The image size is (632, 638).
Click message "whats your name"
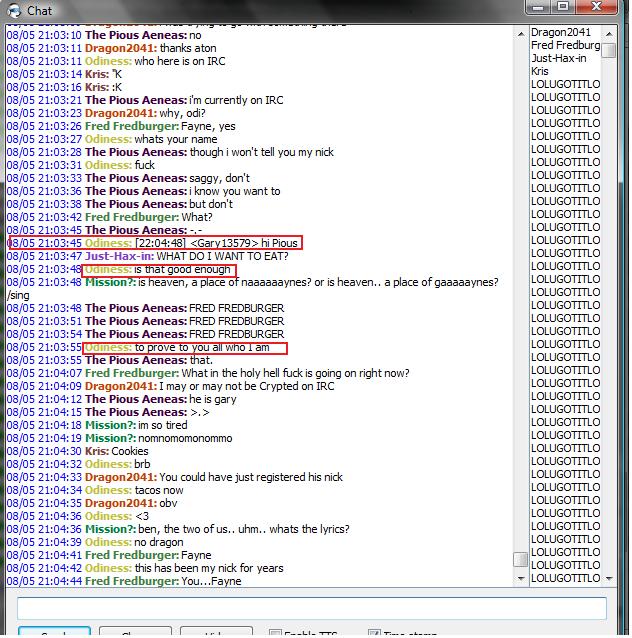176,139
